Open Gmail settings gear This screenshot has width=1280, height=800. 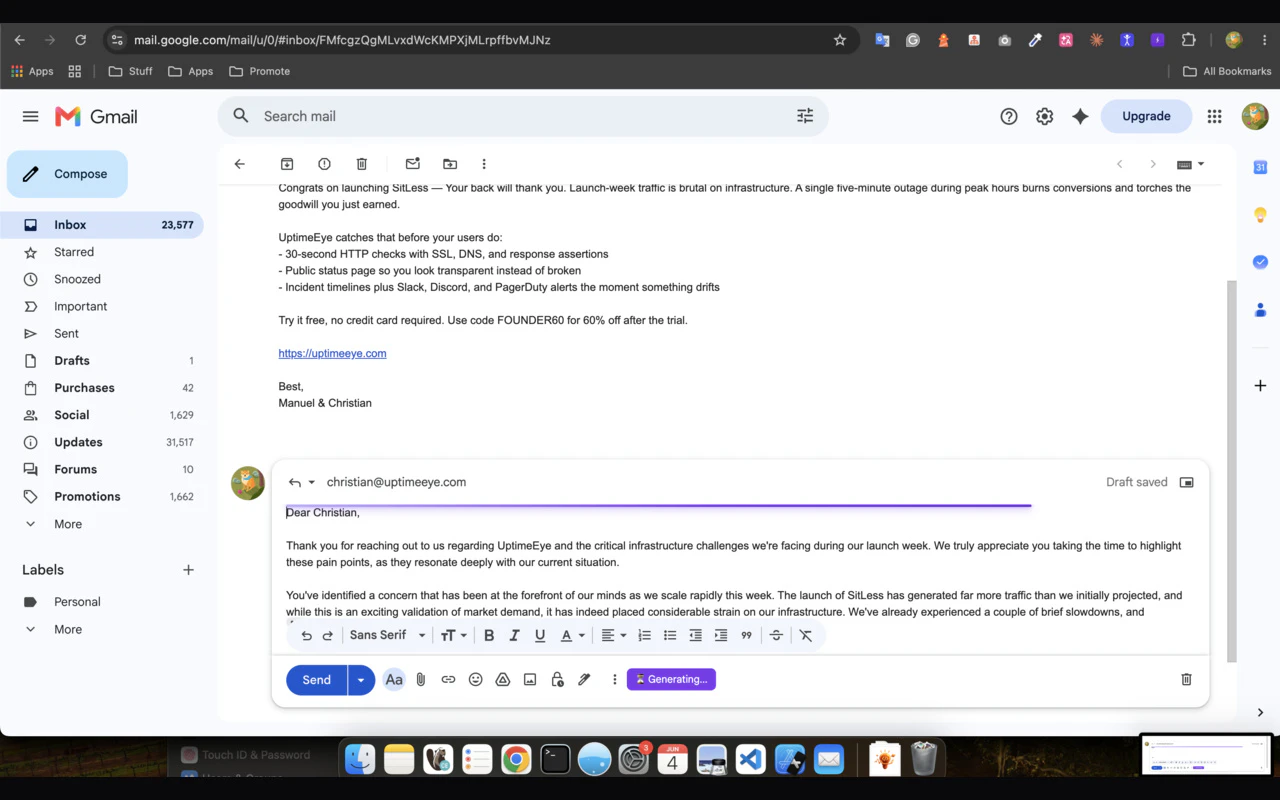pos(1045,116)
